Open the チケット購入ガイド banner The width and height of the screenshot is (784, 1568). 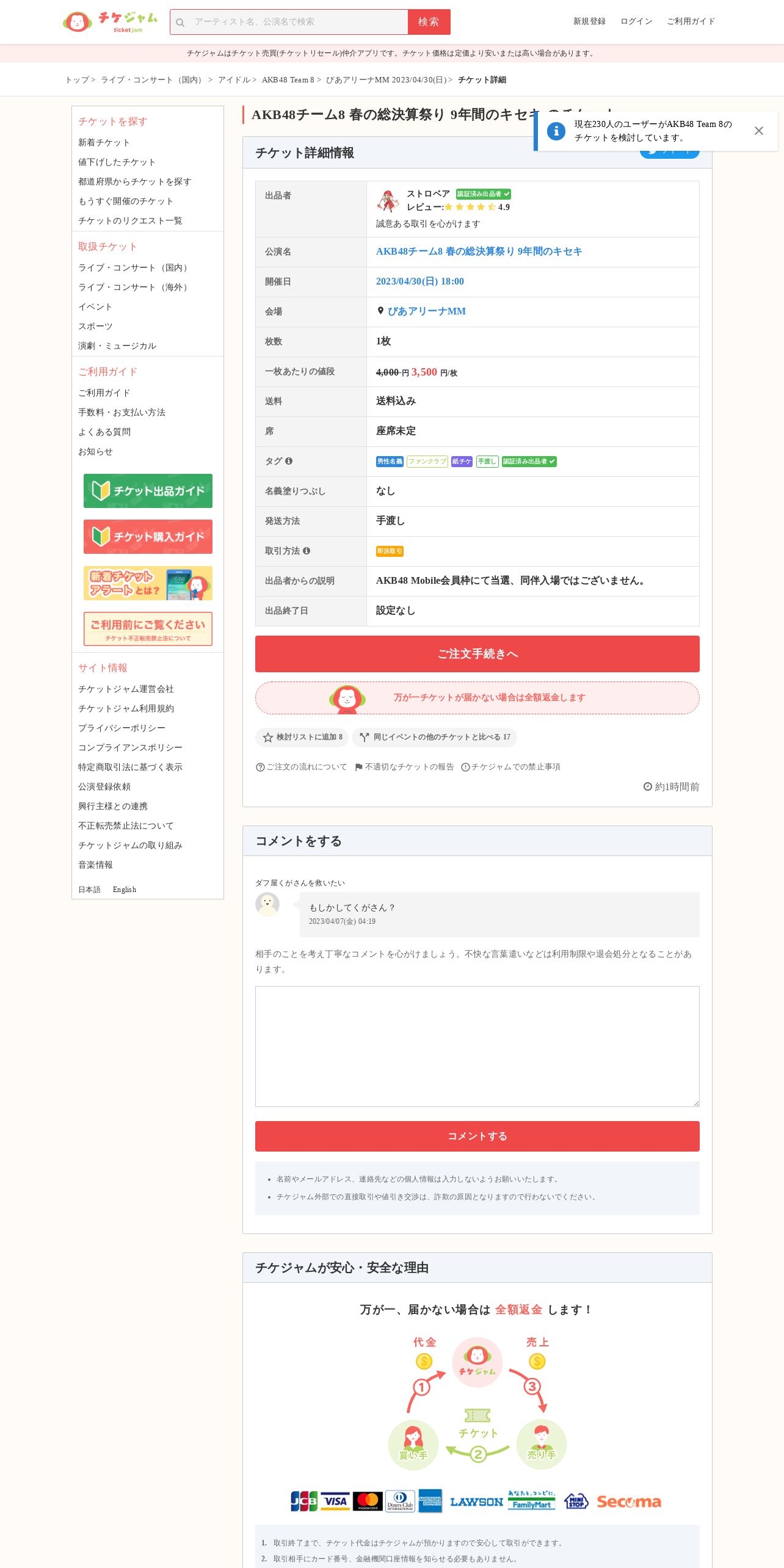coord(148,537)
